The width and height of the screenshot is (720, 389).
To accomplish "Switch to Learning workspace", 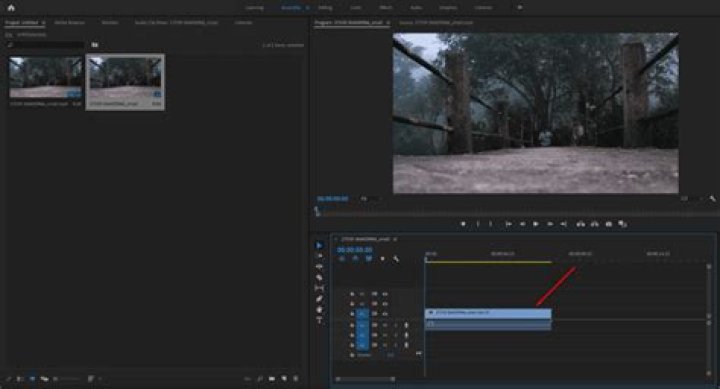I will point(255,8).
